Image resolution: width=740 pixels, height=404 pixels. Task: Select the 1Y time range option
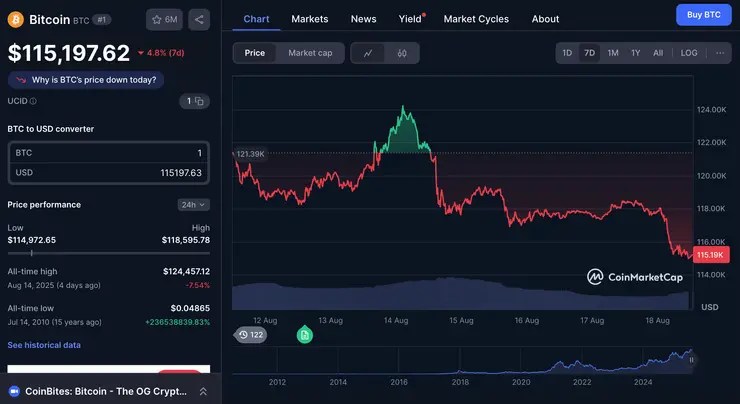(x=635, y=53)
